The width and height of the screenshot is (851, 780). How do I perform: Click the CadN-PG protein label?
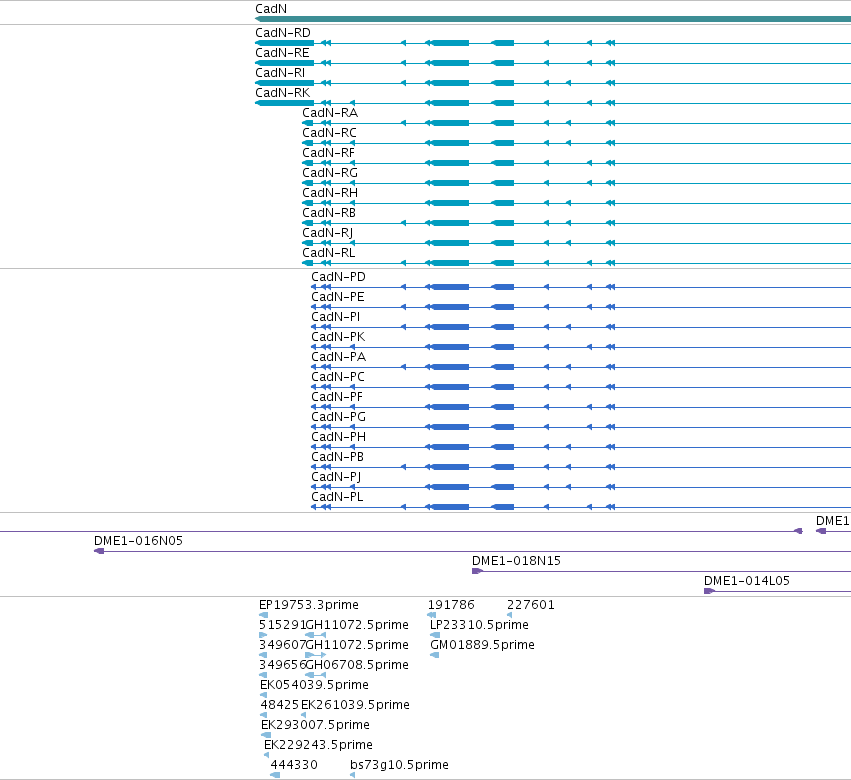[339, 417]
